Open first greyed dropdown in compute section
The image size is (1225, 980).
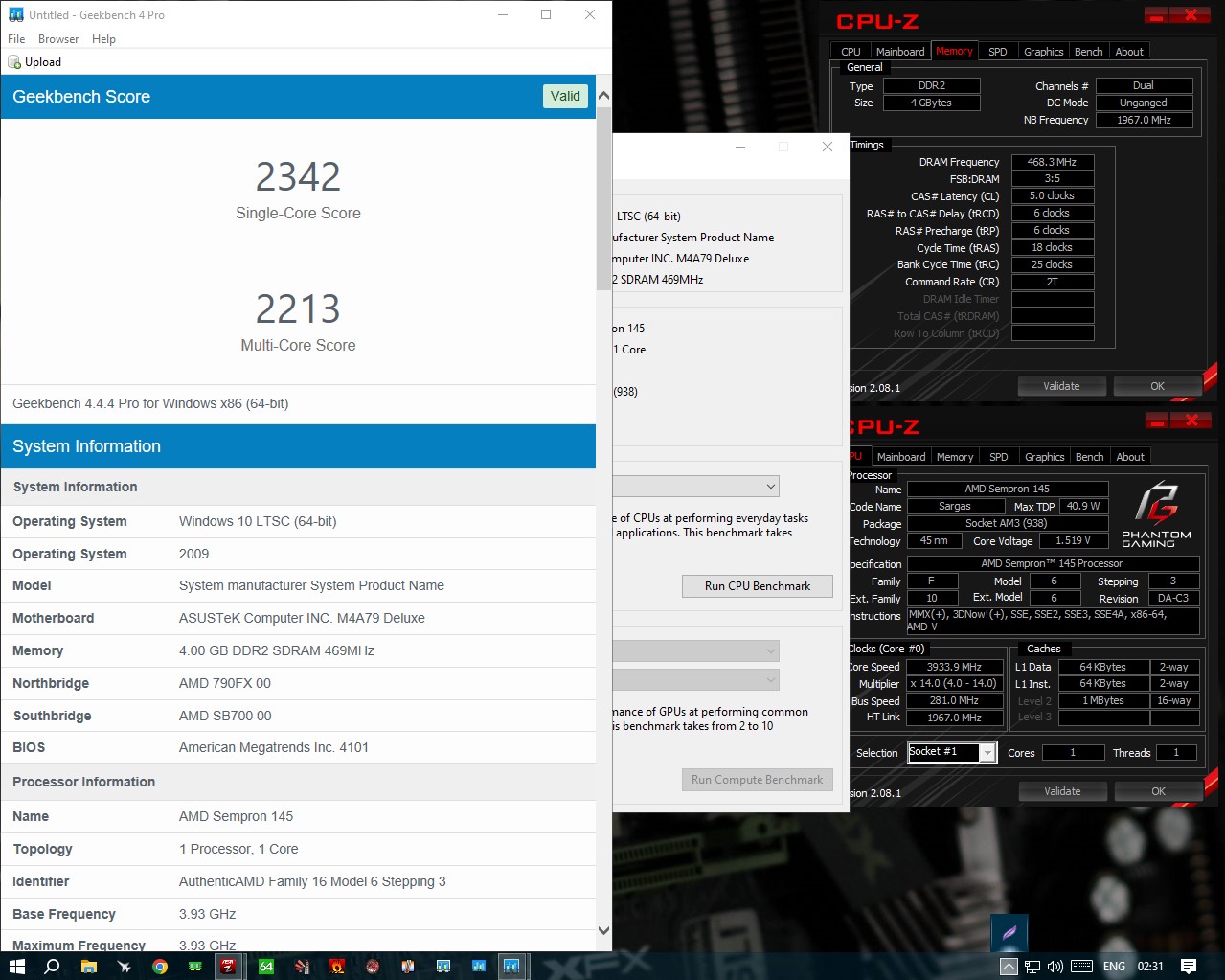point(695,651)
